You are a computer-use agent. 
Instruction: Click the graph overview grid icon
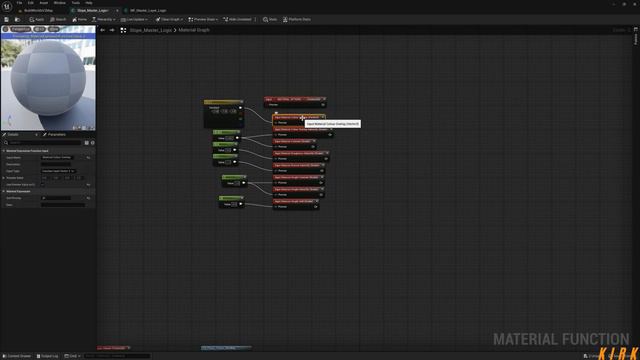point(123,30)
